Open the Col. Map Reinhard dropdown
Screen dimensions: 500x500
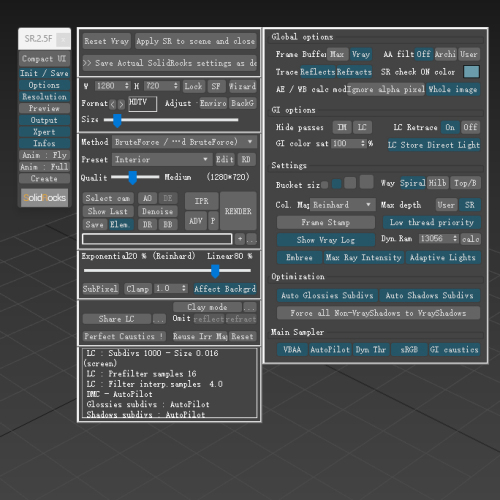(x=342, y=205)
